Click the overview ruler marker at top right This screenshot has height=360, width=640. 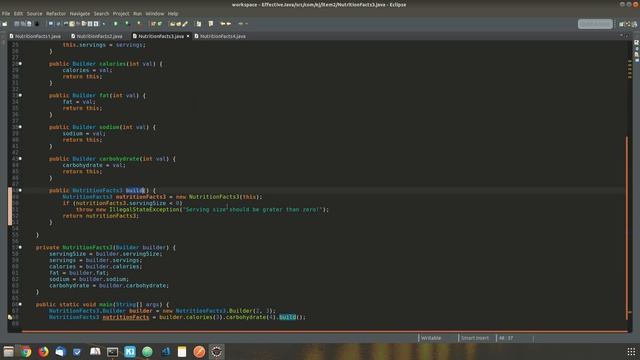(630, 61)
